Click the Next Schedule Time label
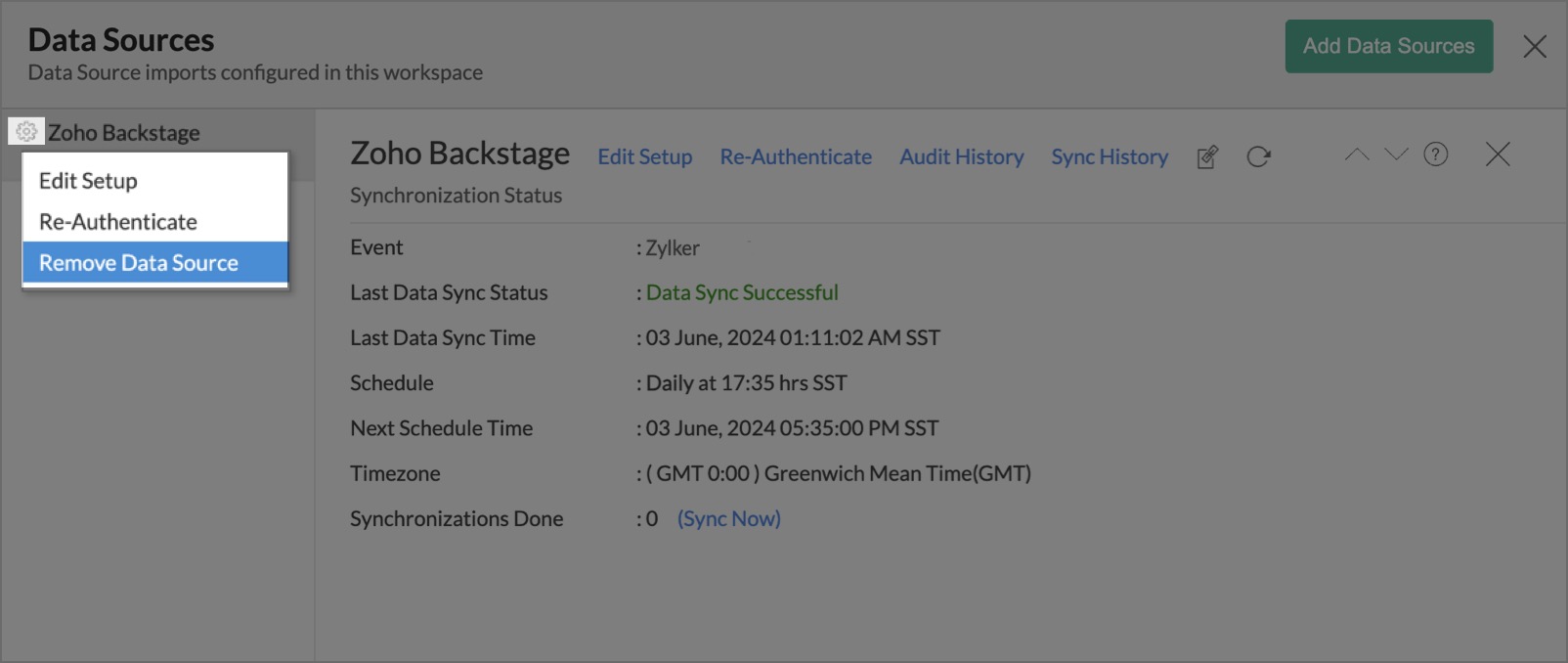The width and height of the screenshot is (1568, 663). click(x=441, y=427)
